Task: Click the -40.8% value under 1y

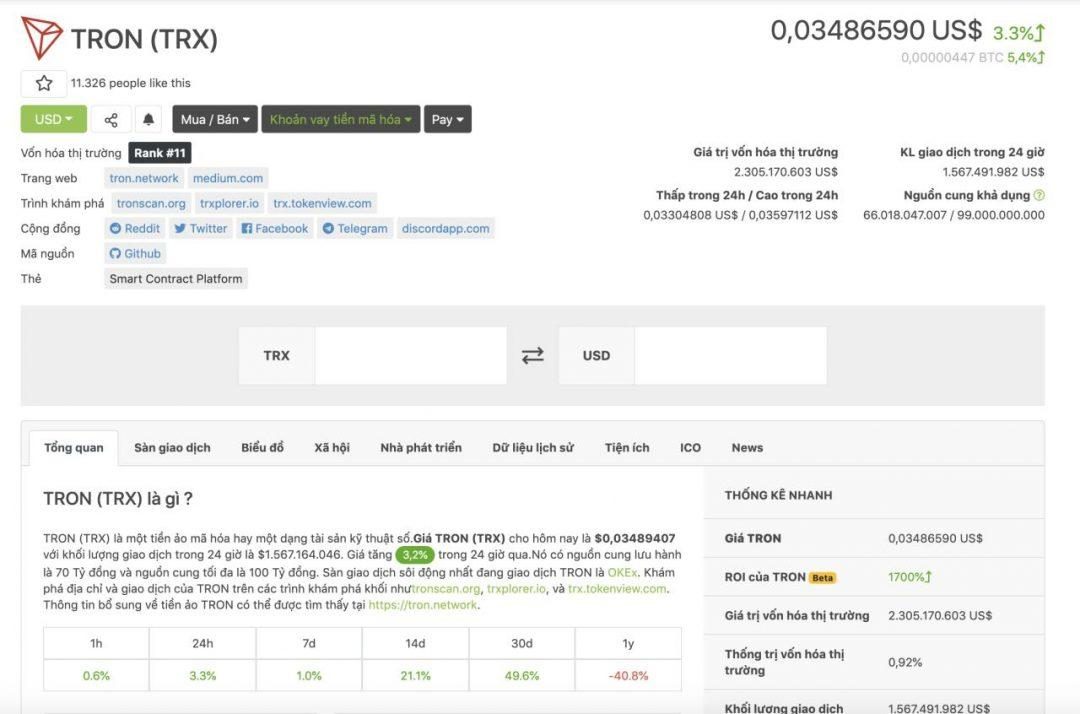Action: (x=628, y=676)
